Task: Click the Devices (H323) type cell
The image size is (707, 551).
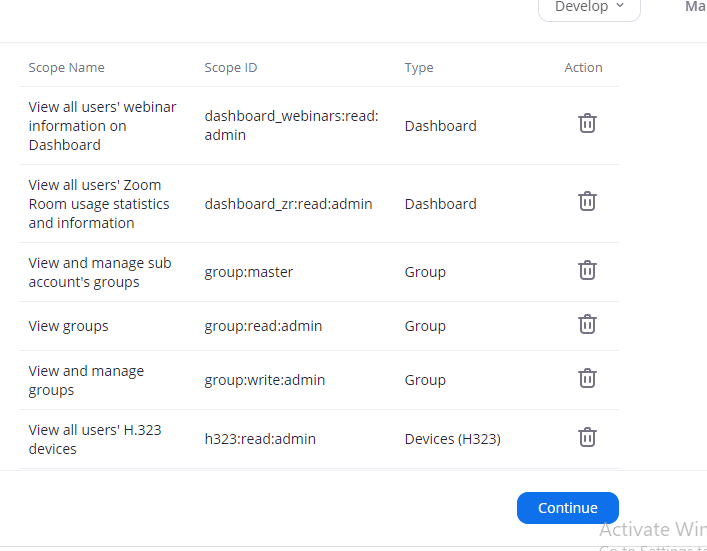Action: (x=452, y=438)
